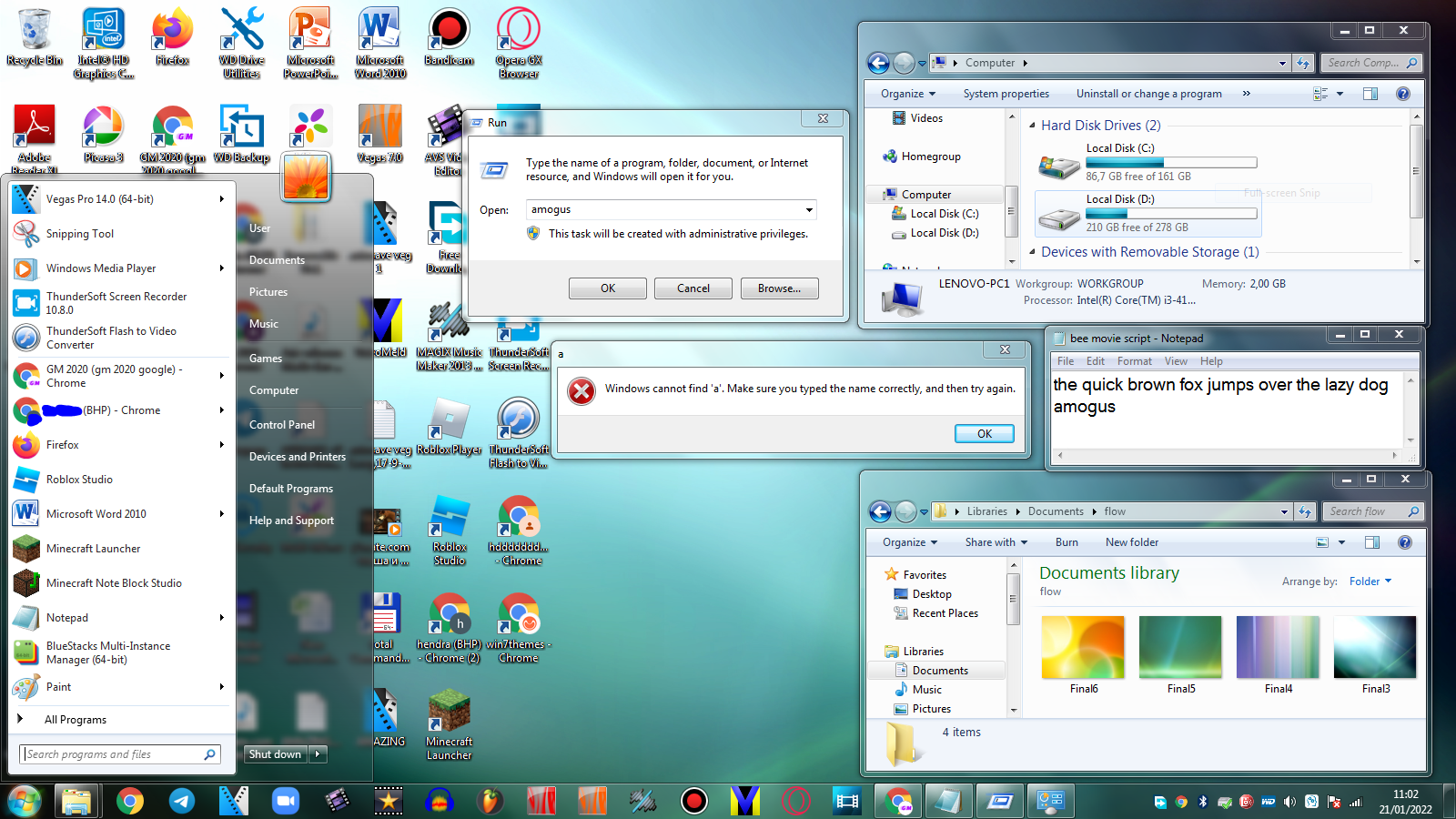Image resolution: width=1456 pixels, height=819 pixels.
Task: Click Bluetooth icon in system tray
Action: 1202,802
